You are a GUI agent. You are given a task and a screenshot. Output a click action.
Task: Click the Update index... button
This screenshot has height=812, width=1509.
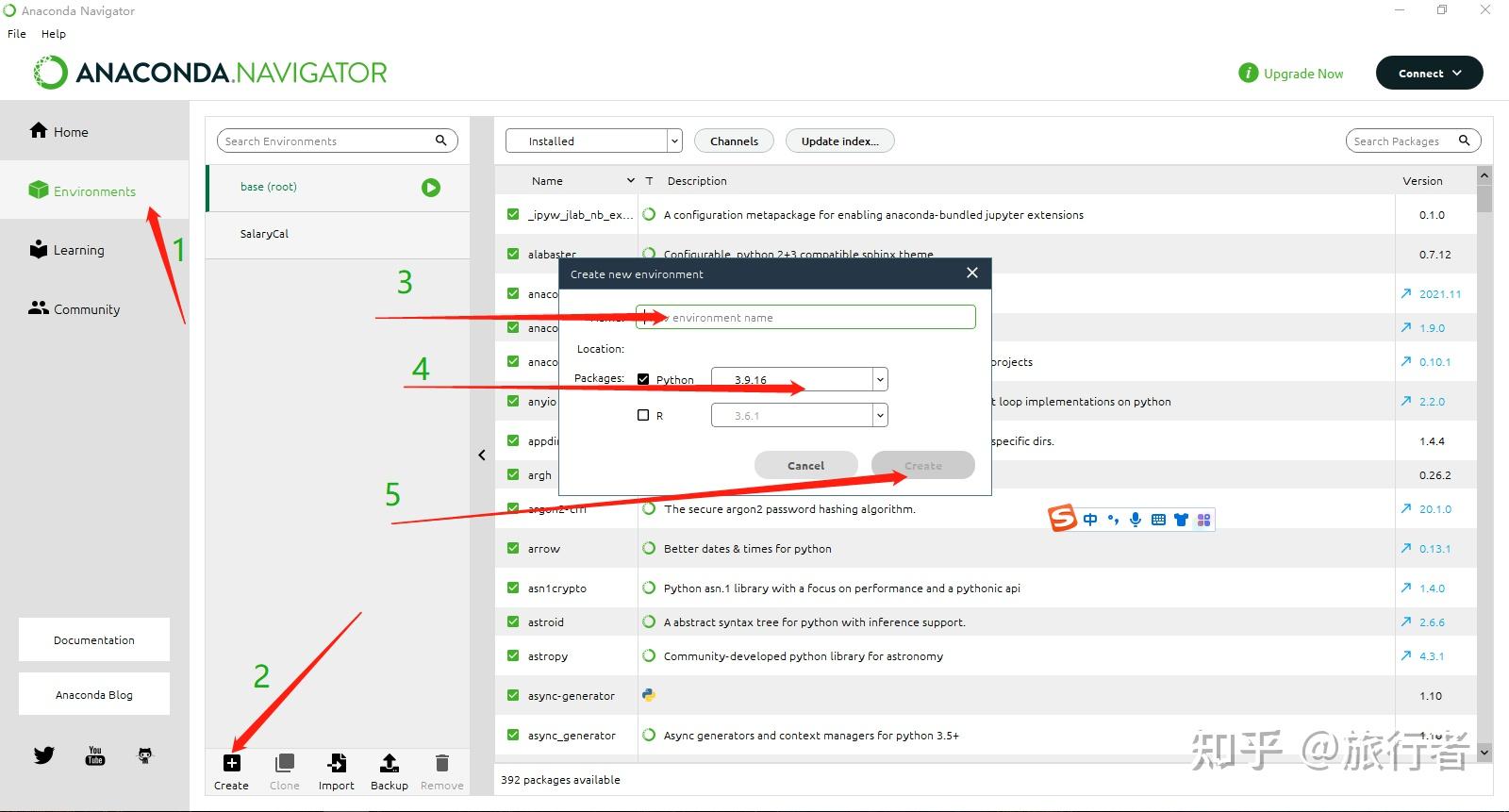[x=839, y=141]
